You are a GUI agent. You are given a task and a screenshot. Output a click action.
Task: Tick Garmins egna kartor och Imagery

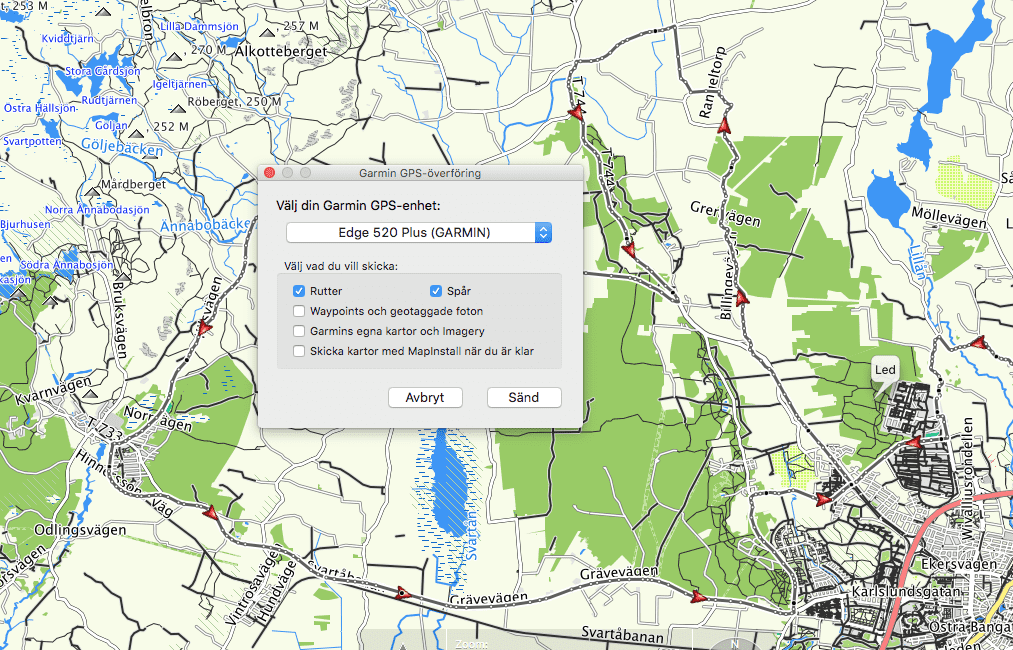[298, 331]
